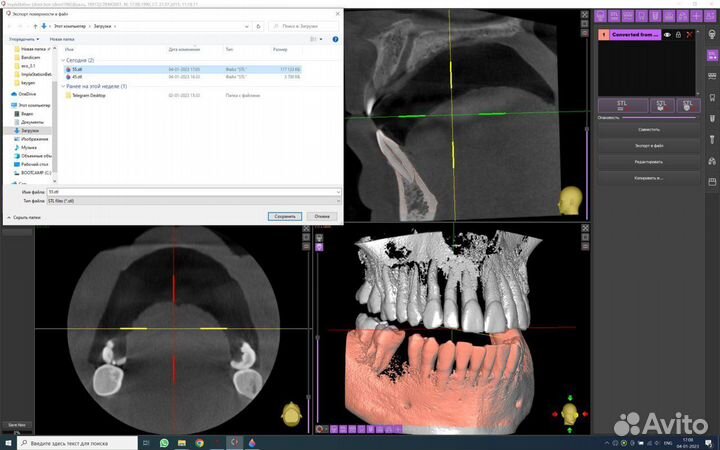This screenshot has height=450, width=720.
Task: Collapse folders with Скрыть папки
Action: point(26,216)
